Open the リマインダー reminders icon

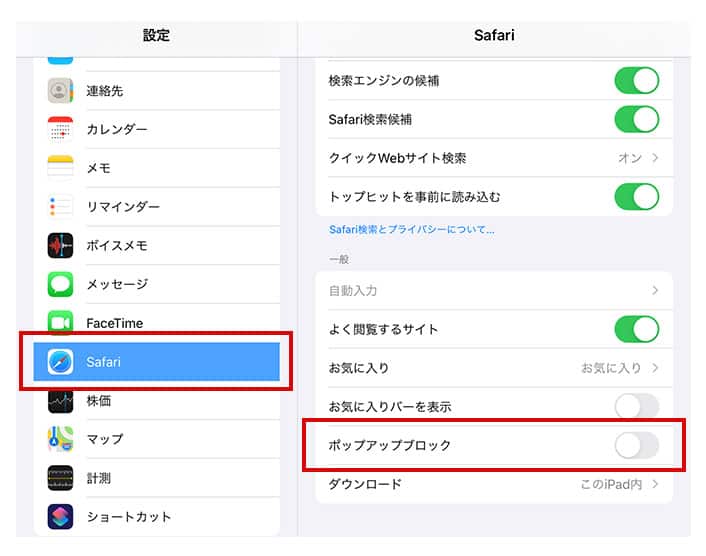coord(61,207)
